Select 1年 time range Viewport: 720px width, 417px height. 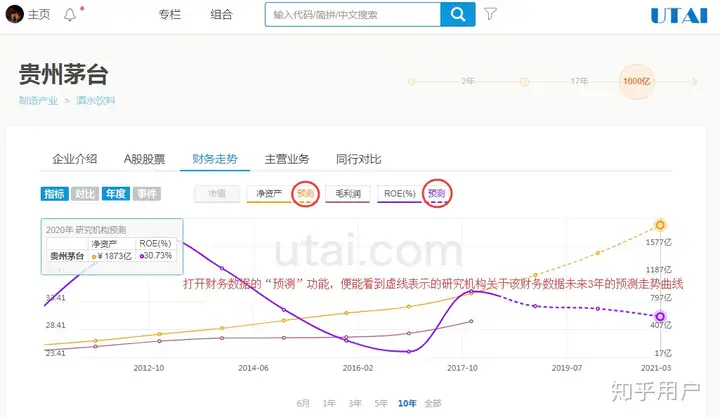pos(329,403)
